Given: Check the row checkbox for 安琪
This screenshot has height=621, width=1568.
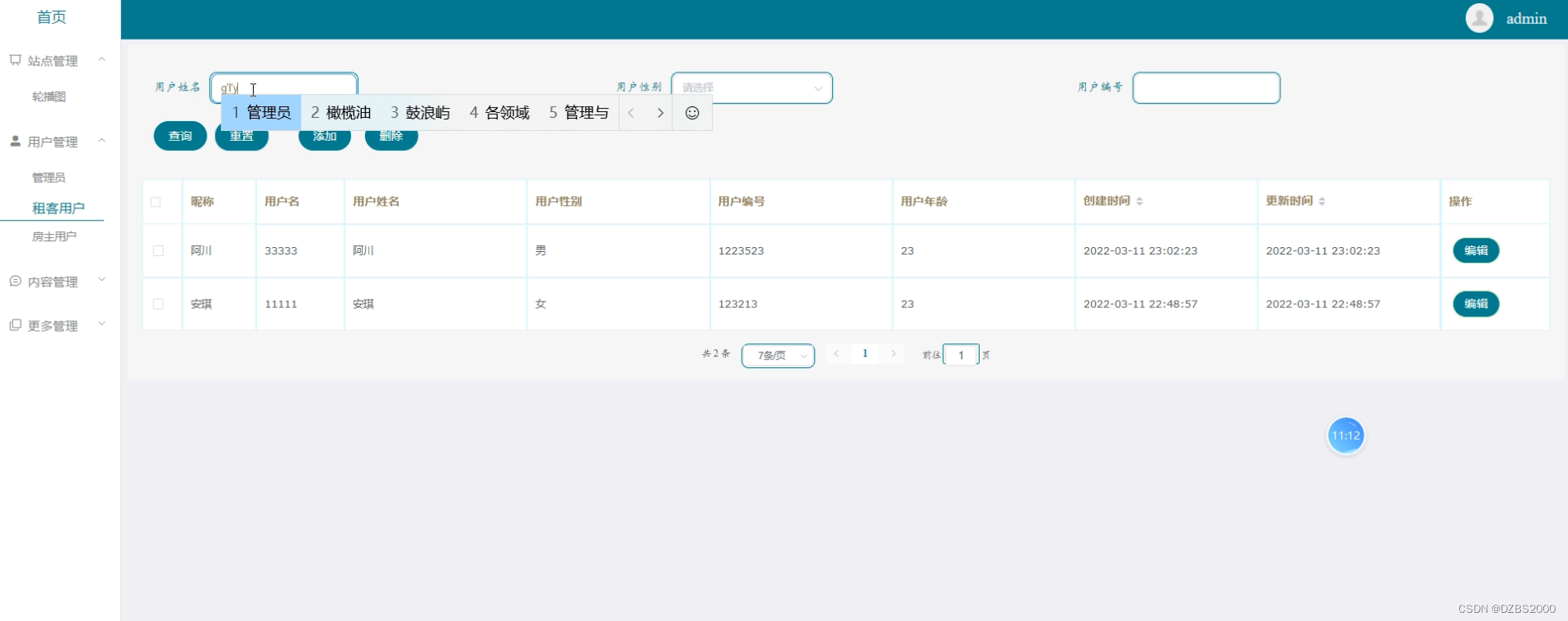Looking at the screenshot, I should point(158,304).
